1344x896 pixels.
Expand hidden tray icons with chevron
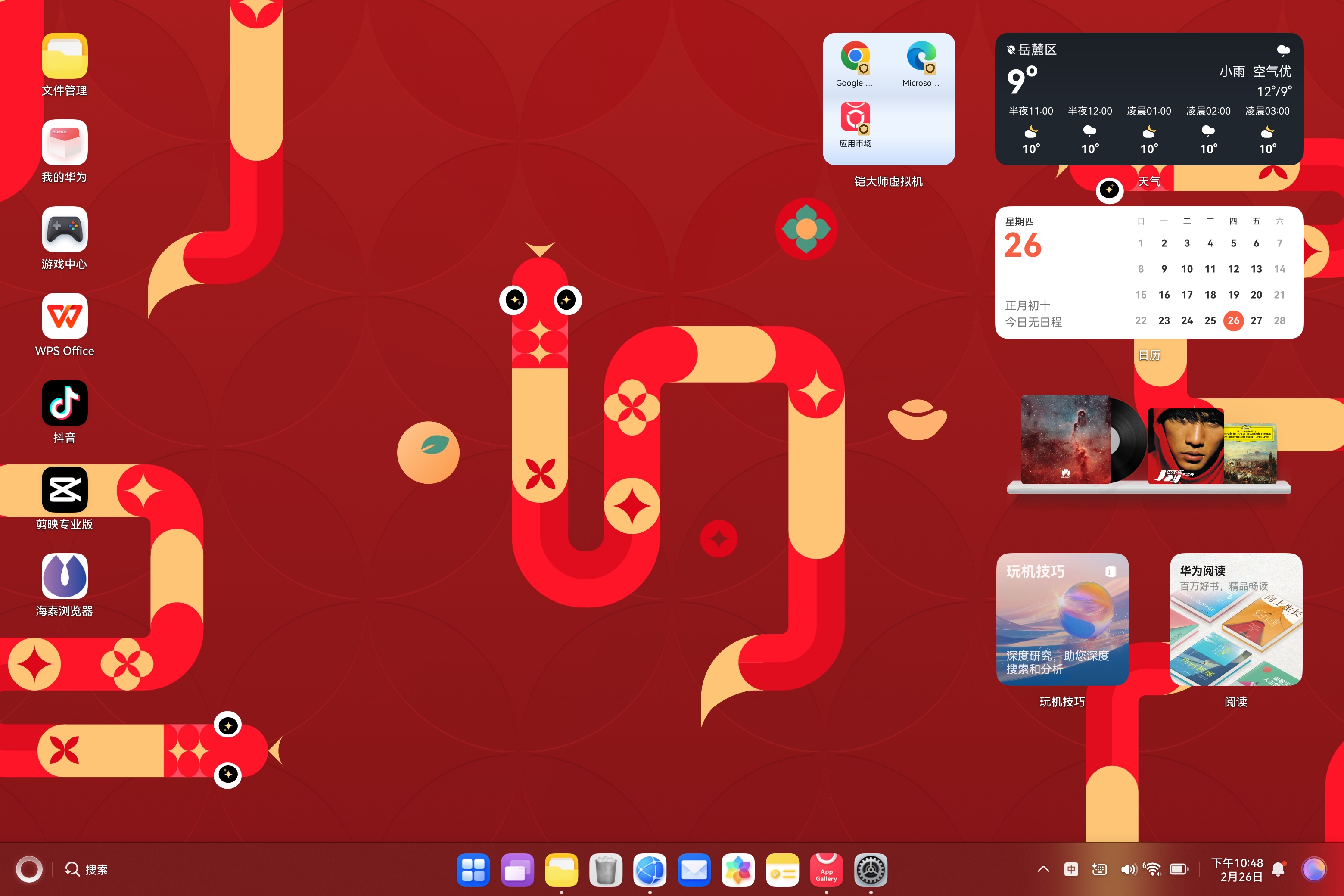(1043, 869)
